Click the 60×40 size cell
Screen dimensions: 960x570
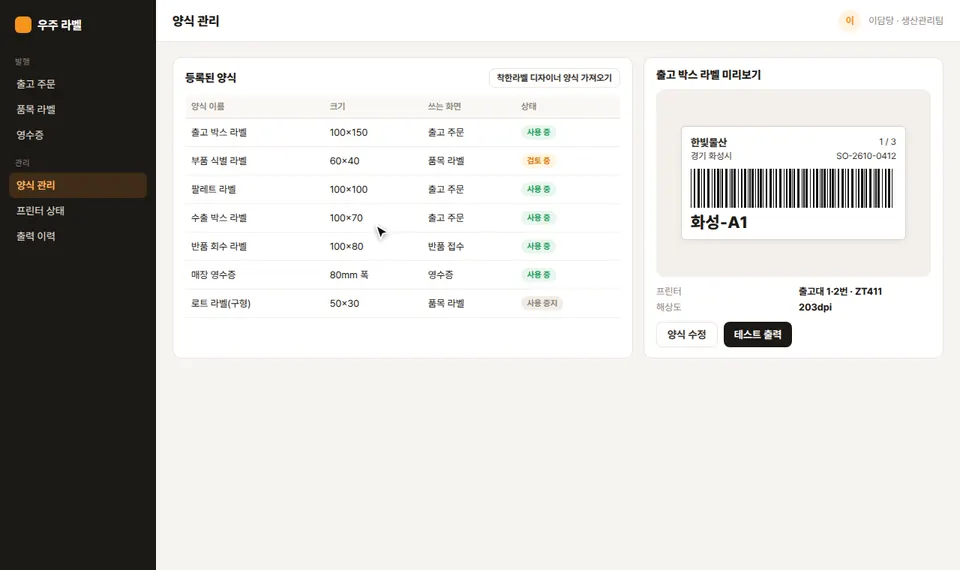pos(345,161)
